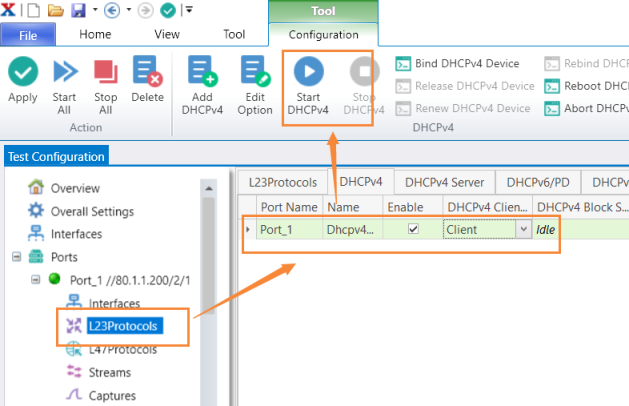Screen dimensions: 629x406
Task: Collapse the Ports tree node
Action: pos(16,256)
